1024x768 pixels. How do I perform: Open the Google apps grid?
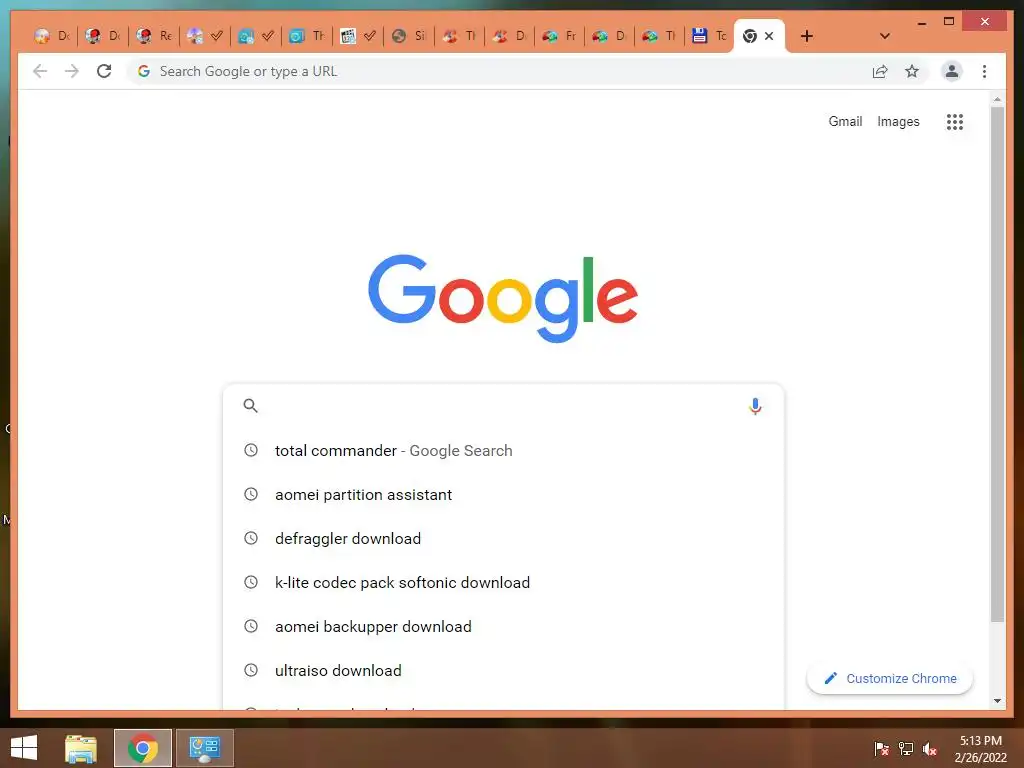click(955, 121)
